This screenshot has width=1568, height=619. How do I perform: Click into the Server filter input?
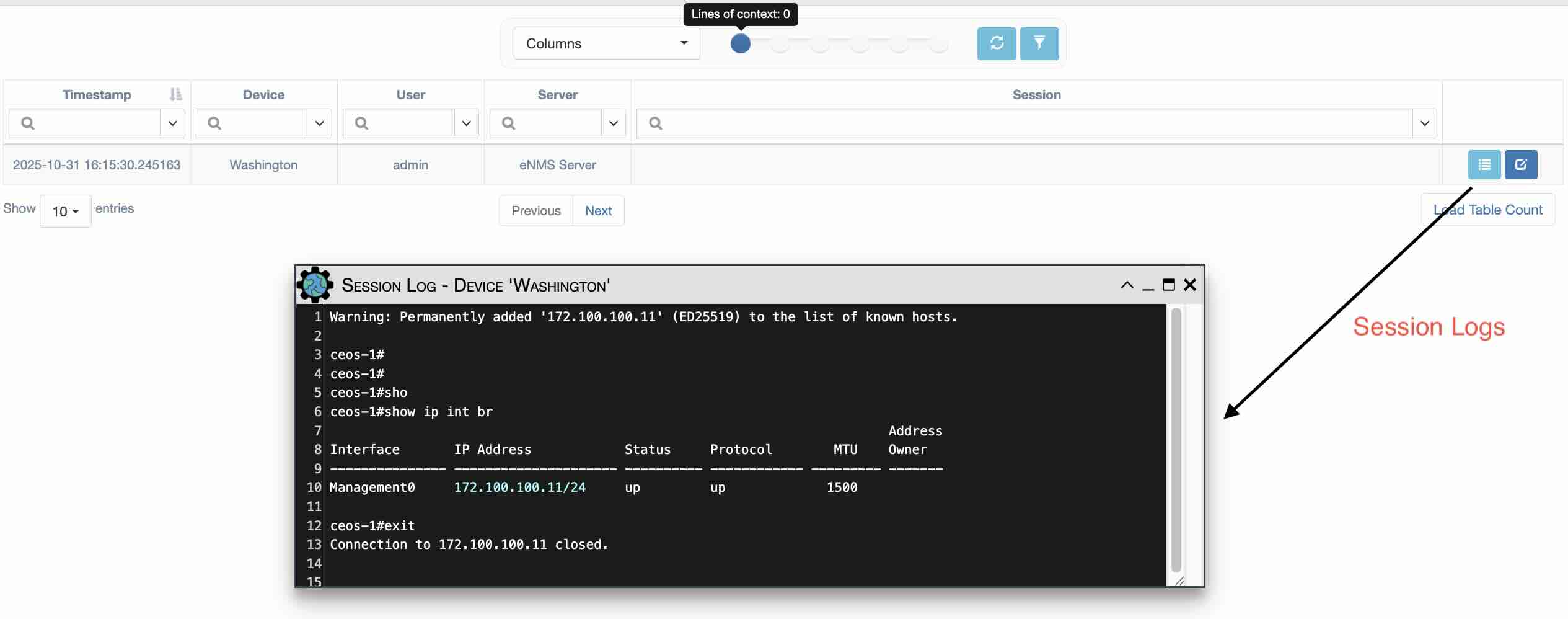(546, 123)
